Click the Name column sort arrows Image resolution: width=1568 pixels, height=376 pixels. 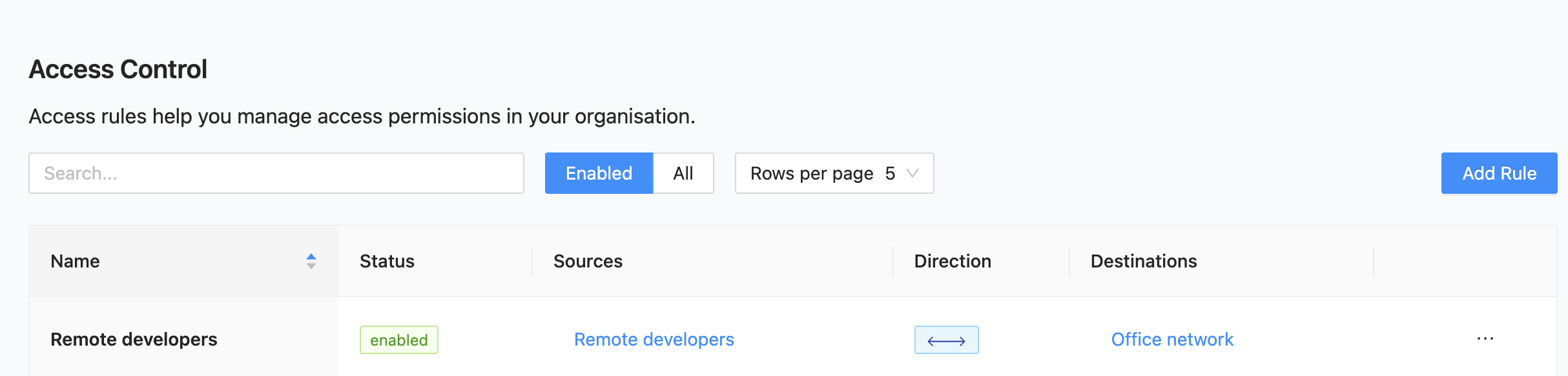coord(311,261)
